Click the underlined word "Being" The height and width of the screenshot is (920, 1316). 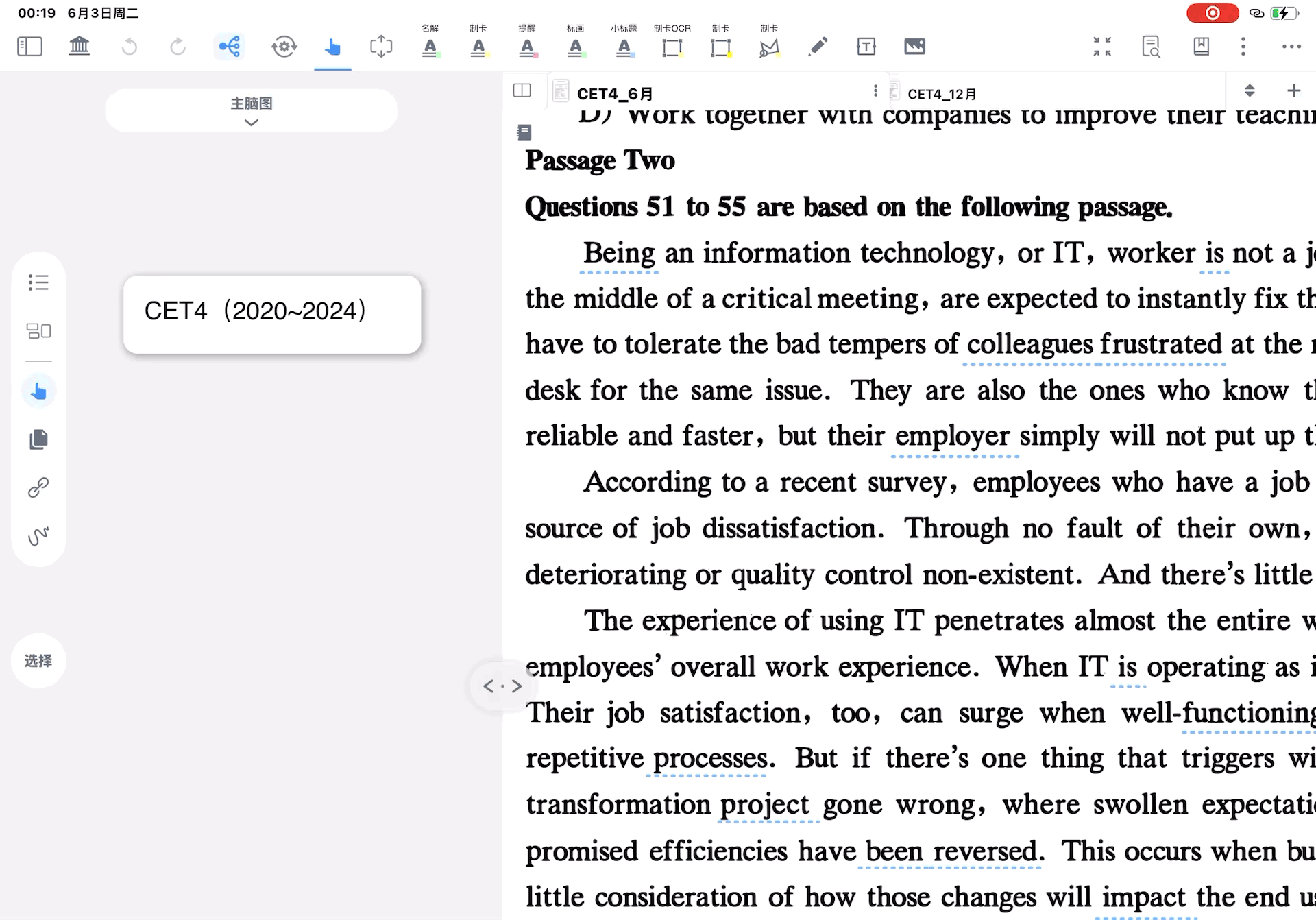pos(619,253)
